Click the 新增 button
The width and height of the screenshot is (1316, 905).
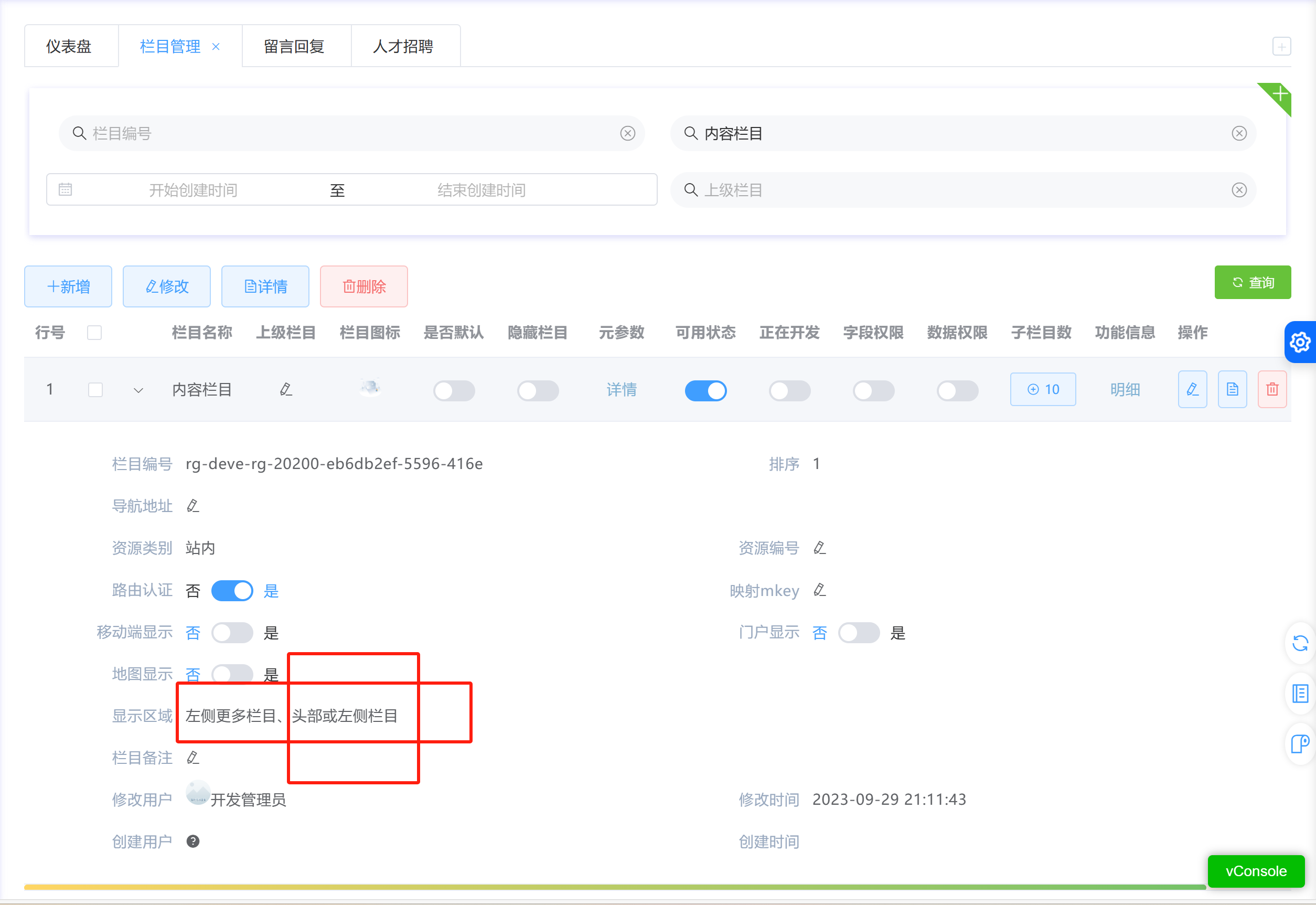point(68,286)
